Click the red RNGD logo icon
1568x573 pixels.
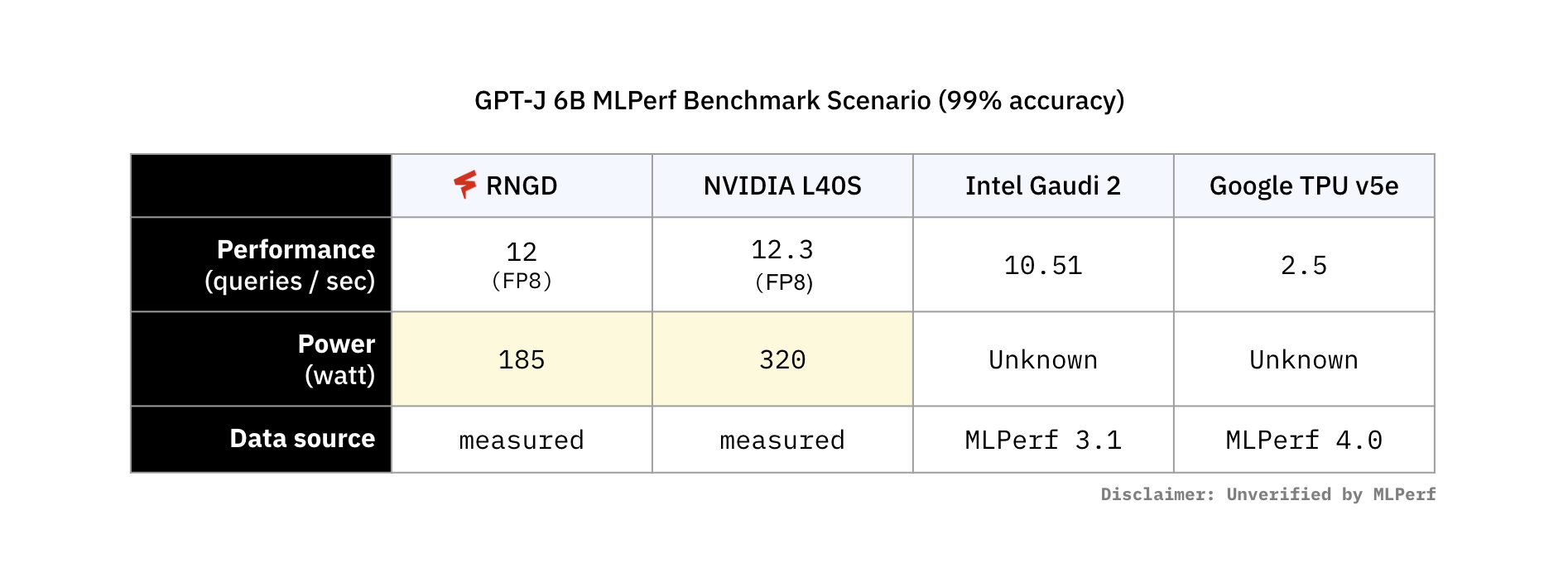point(465,184)
